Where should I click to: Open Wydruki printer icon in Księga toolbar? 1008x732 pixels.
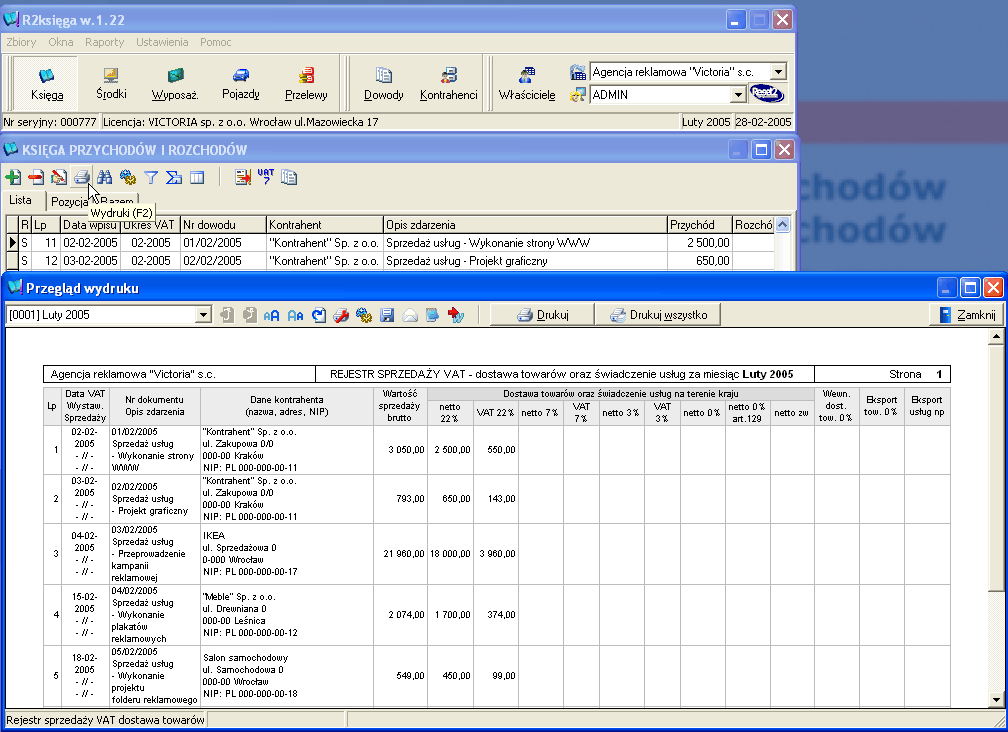pos(82,177)
